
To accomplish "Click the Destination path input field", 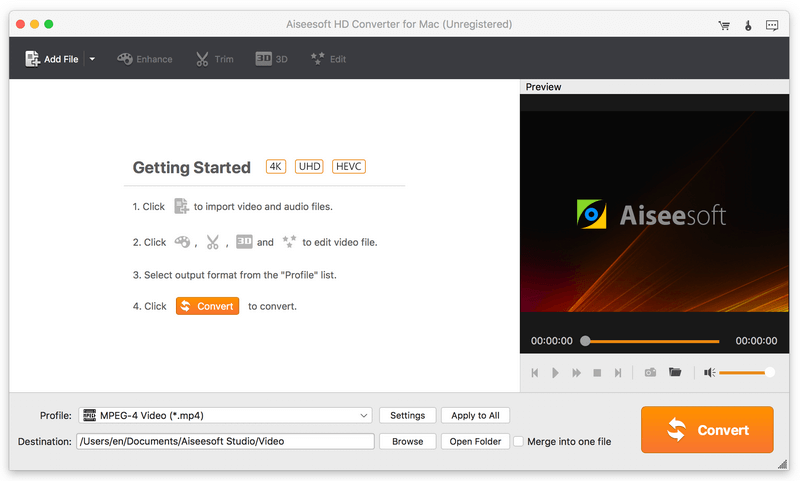I will tap(225, 441).
